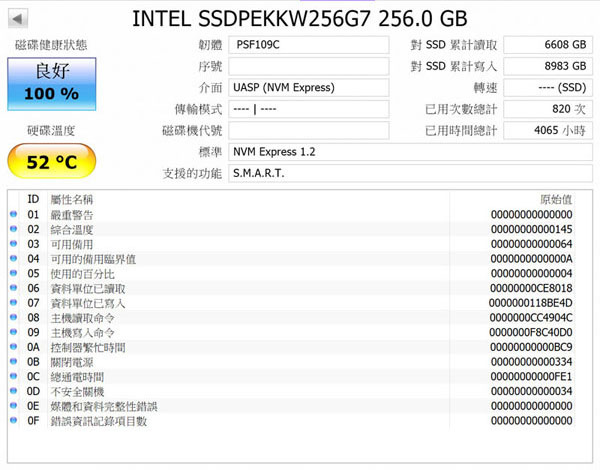Viewport: 600px width, 470px height.
Task: Click the 良好 100% health status button
Action: 52,84
